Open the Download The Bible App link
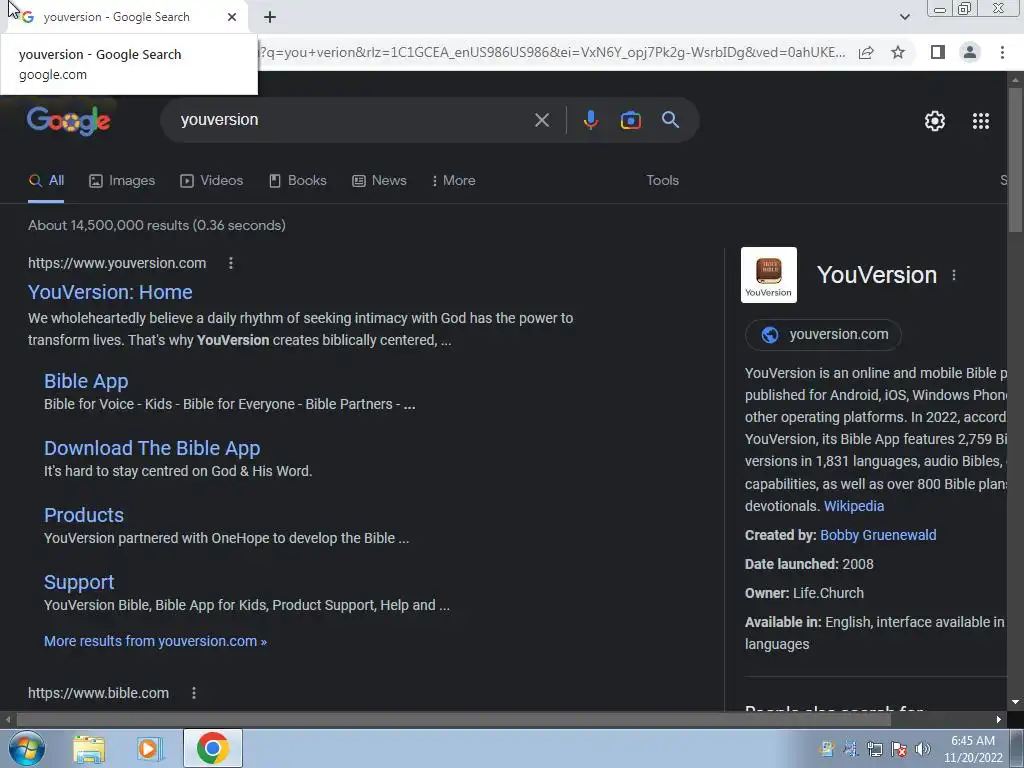1024x768 pixels. 152,448
